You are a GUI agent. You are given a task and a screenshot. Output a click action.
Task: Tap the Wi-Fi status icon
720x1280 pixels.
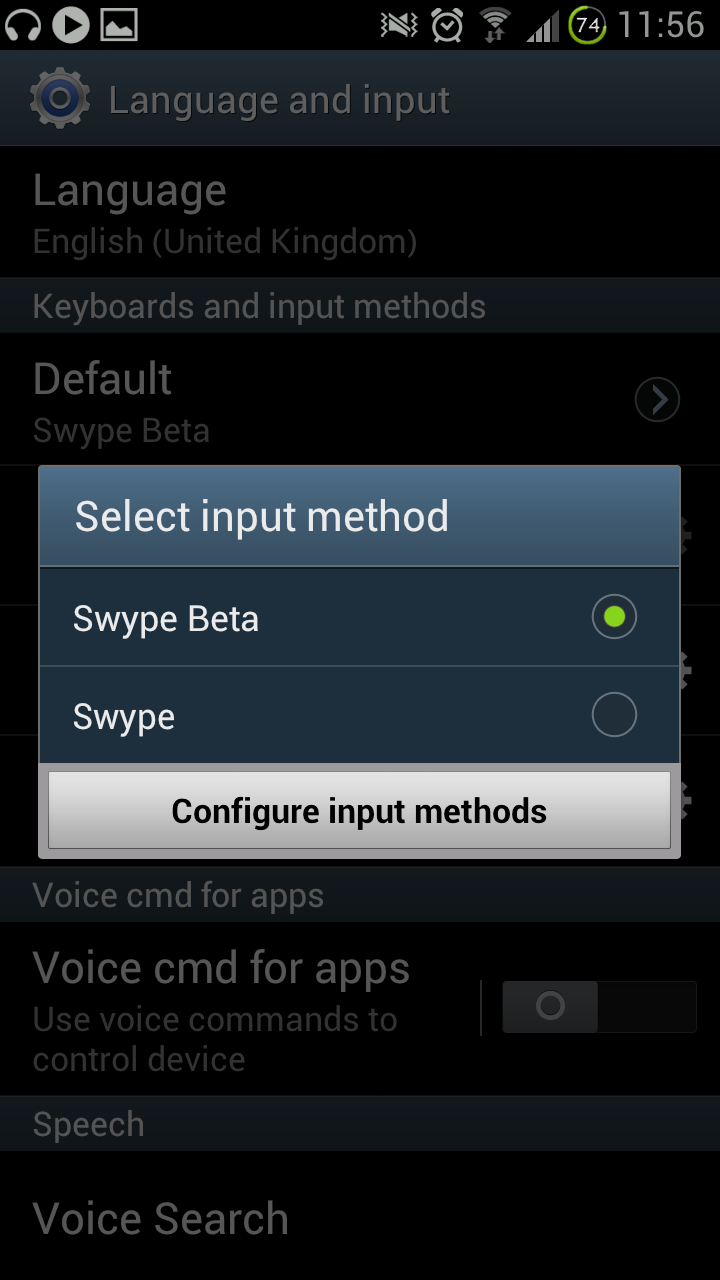(x=494, y=25)
